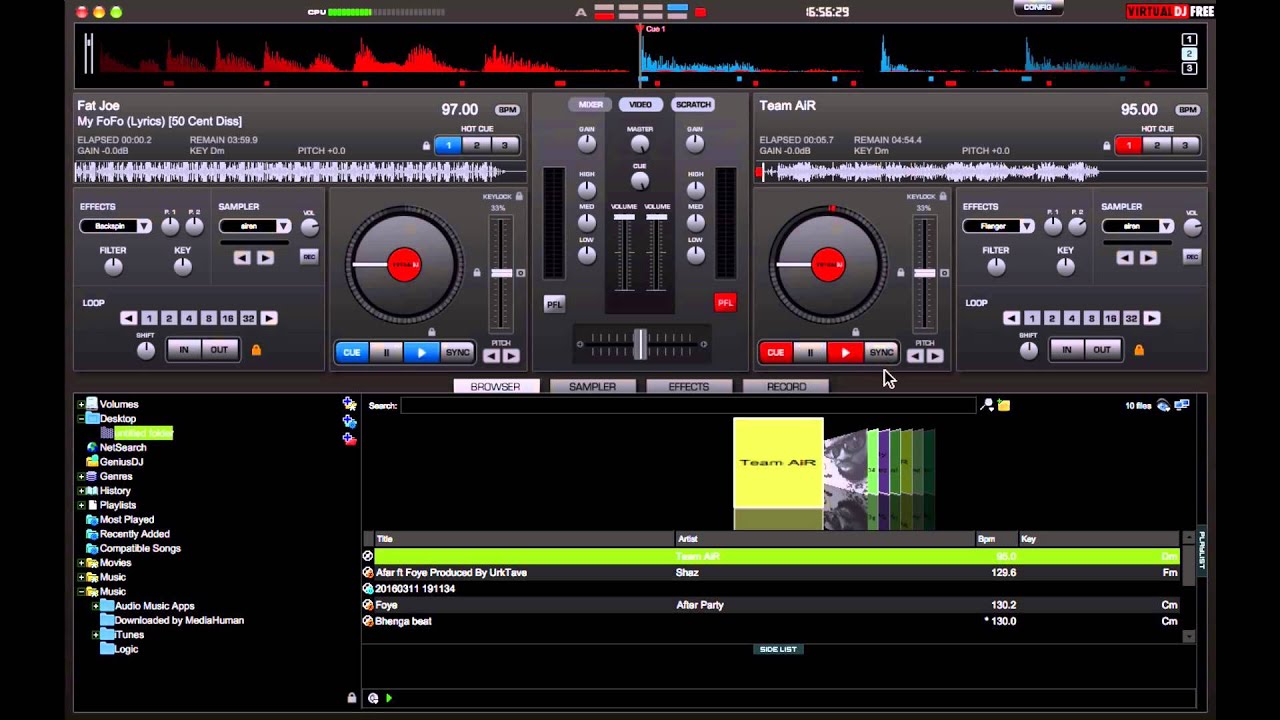Viewport: 1280px width, 720px height.
Task: Switch to the SAMPLER tab
Action: click(x=592, y=386)
